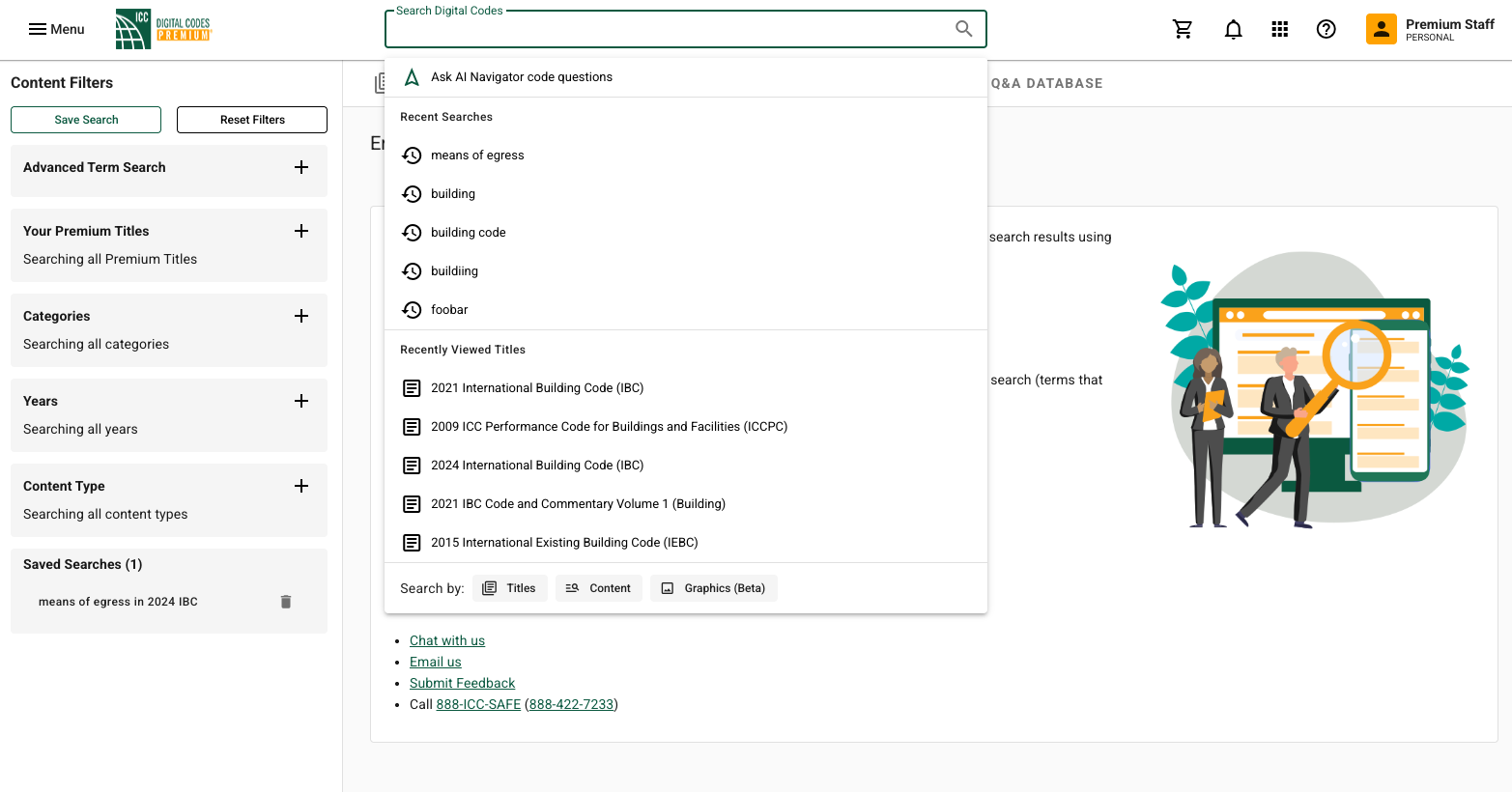Select recent search 'building code'
1512x792 pixels.
[x=686, y=233]
